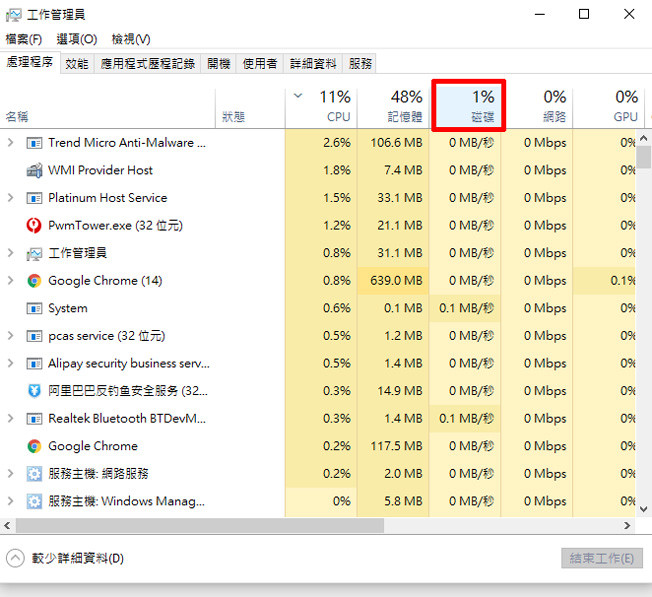This screenshot has width=652, height=597.
Task: Open the 選項(O) menu
Action: [77, 39]
